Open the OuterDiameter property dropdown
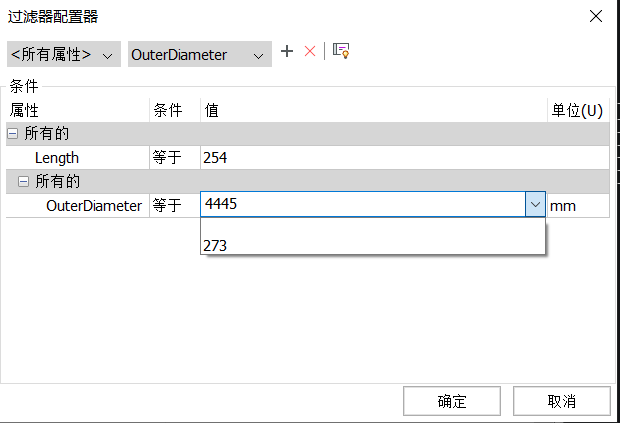The image size is (620, 423). pyautogui.click(x=200, y=54)
